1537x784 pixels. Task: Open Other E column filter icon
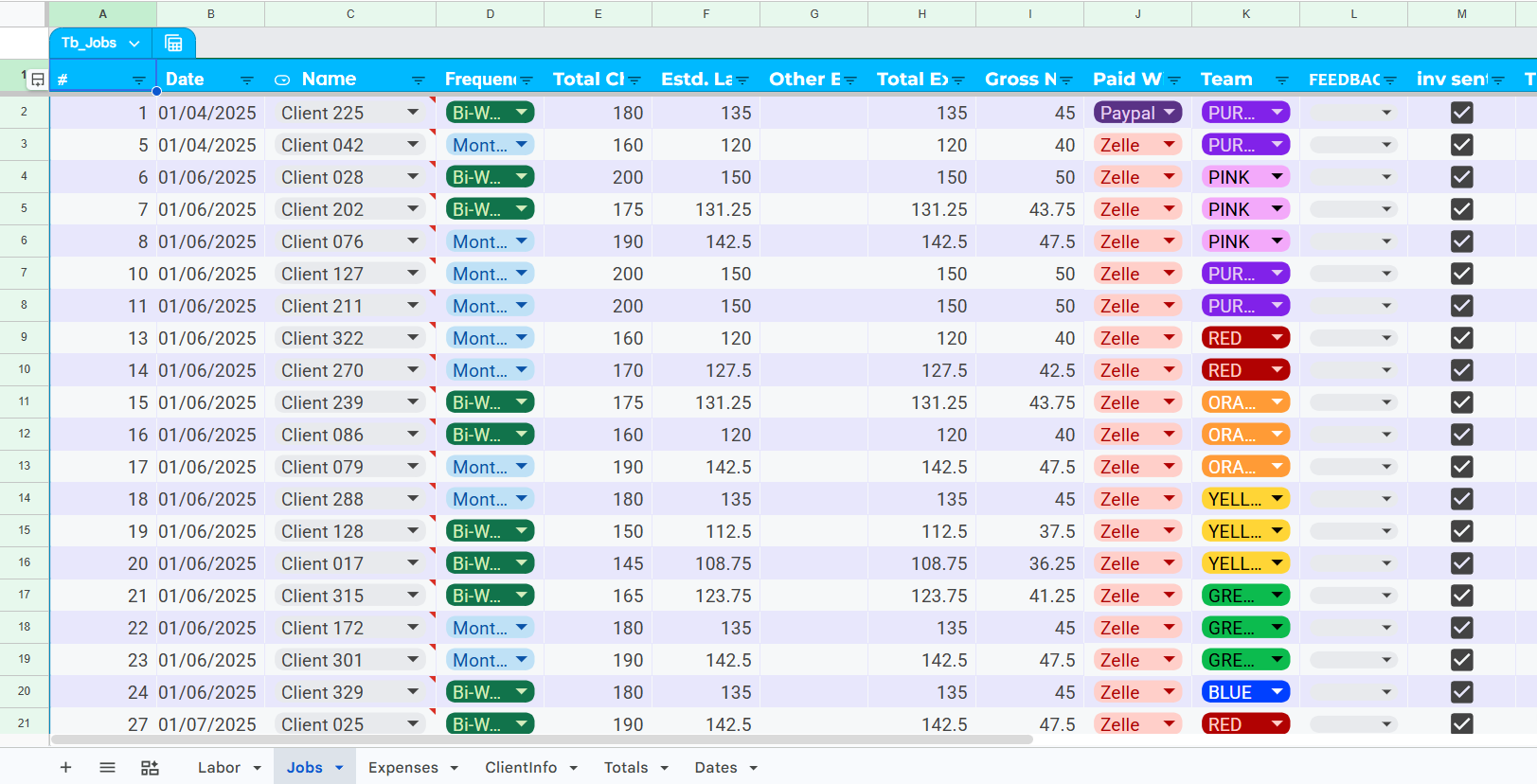(x=850, y=80)
